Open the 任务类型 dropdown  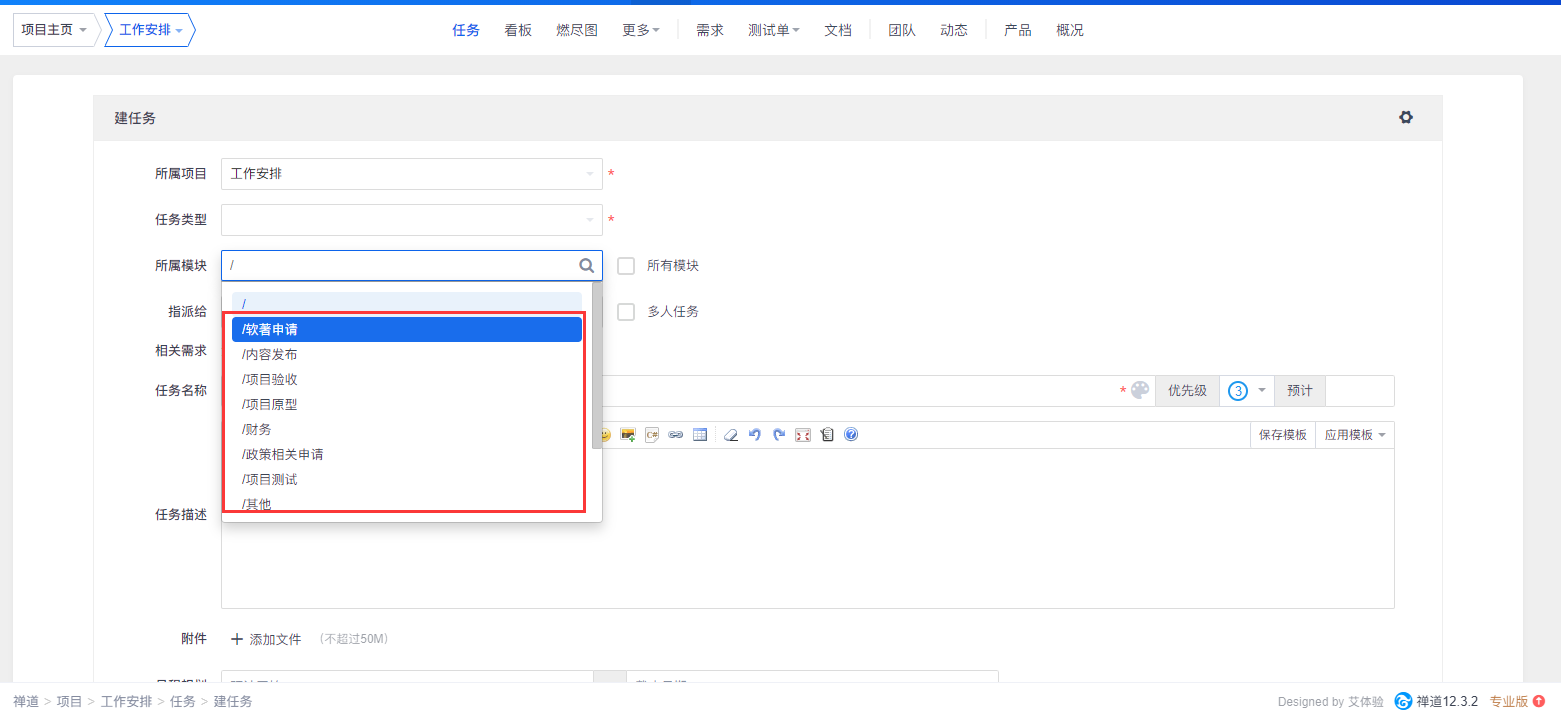(x=412, y=220)
